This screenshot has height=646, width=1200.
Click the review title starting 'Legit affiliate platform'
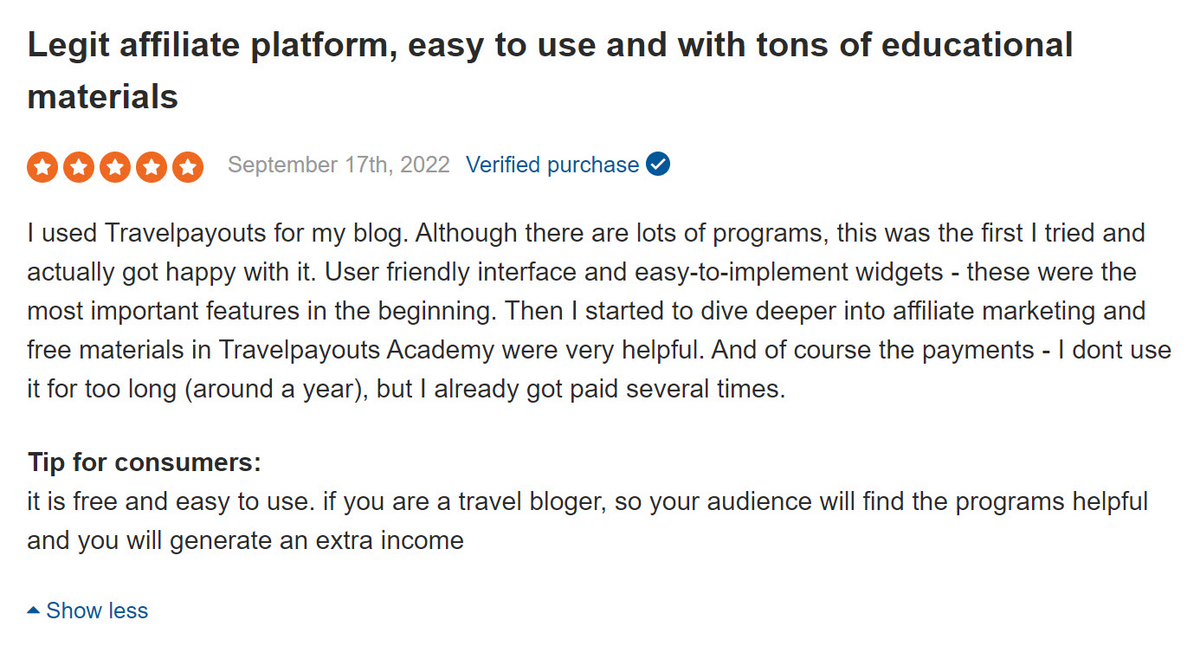(x=549, y=45)
